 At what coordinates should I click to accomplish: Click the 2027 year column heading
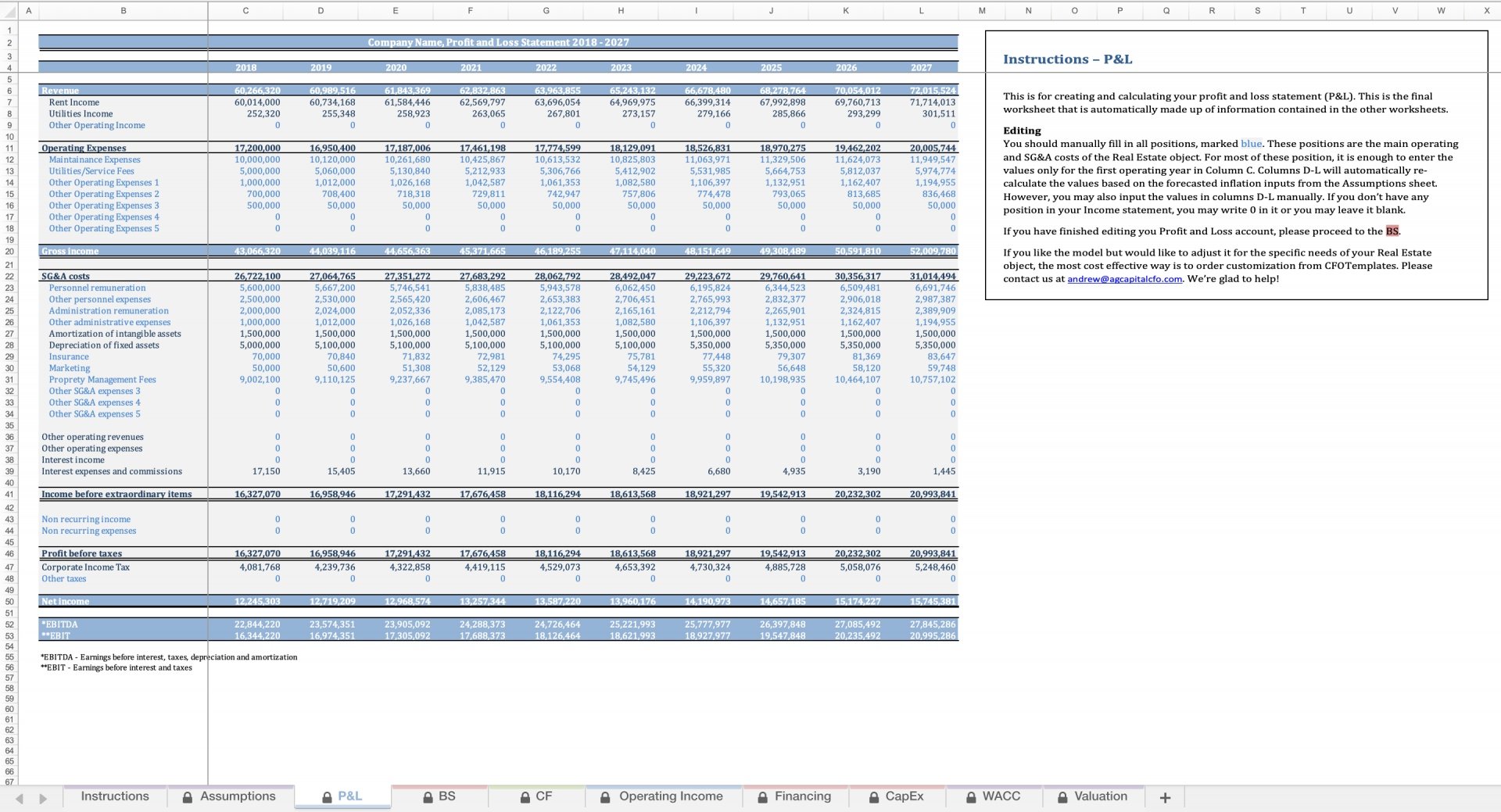tap(921, 68)
